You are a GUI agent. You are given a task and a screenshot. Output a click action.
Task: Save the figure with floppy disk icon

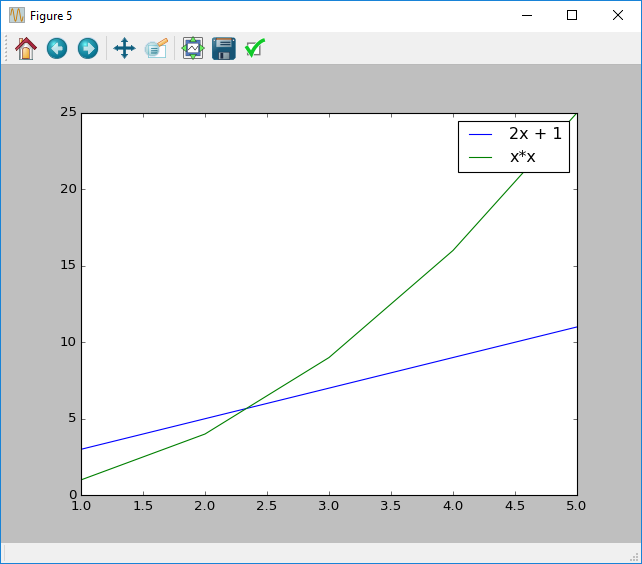point(224,48)
